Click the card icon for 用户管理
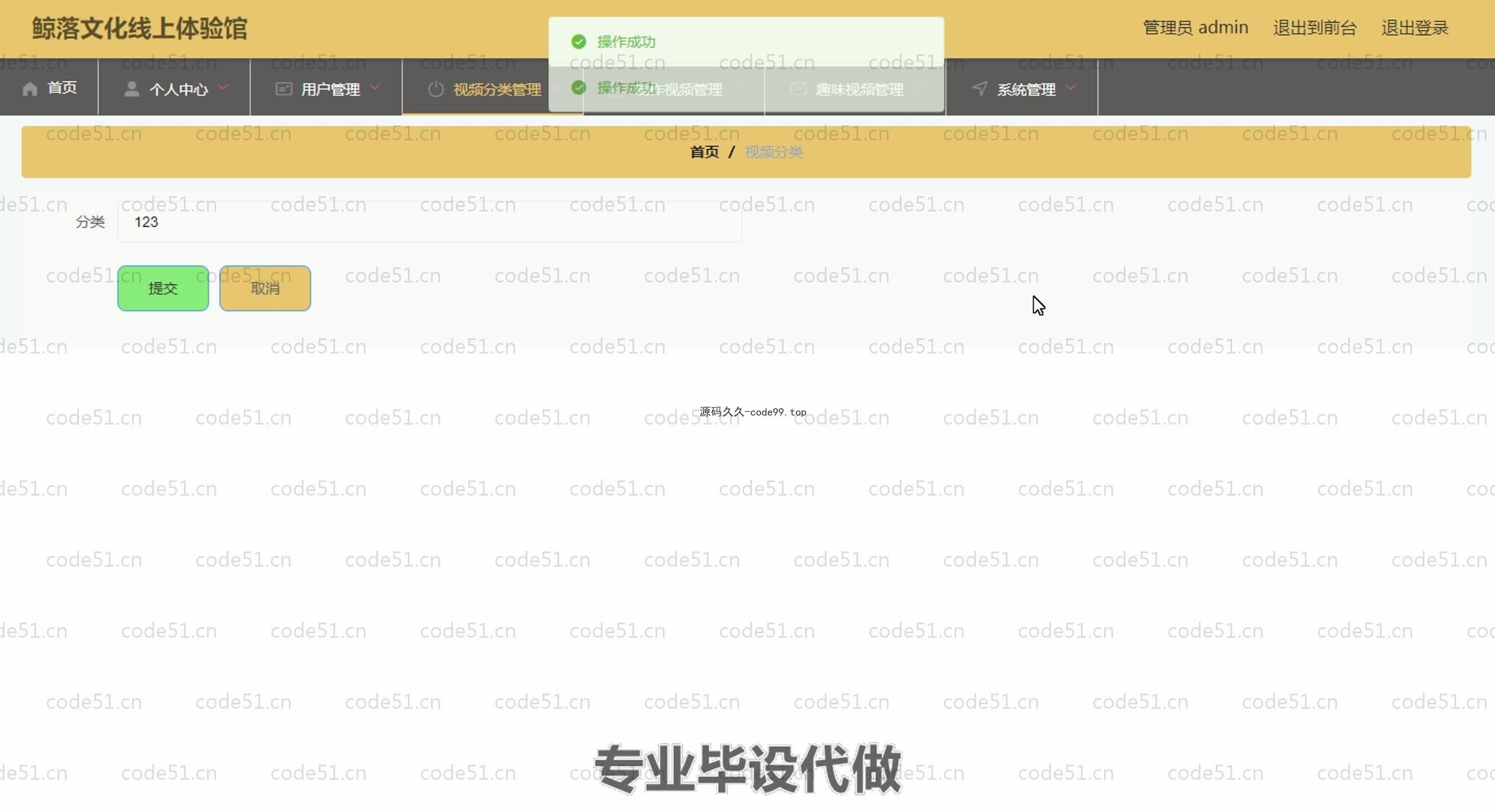 (283, 89)
